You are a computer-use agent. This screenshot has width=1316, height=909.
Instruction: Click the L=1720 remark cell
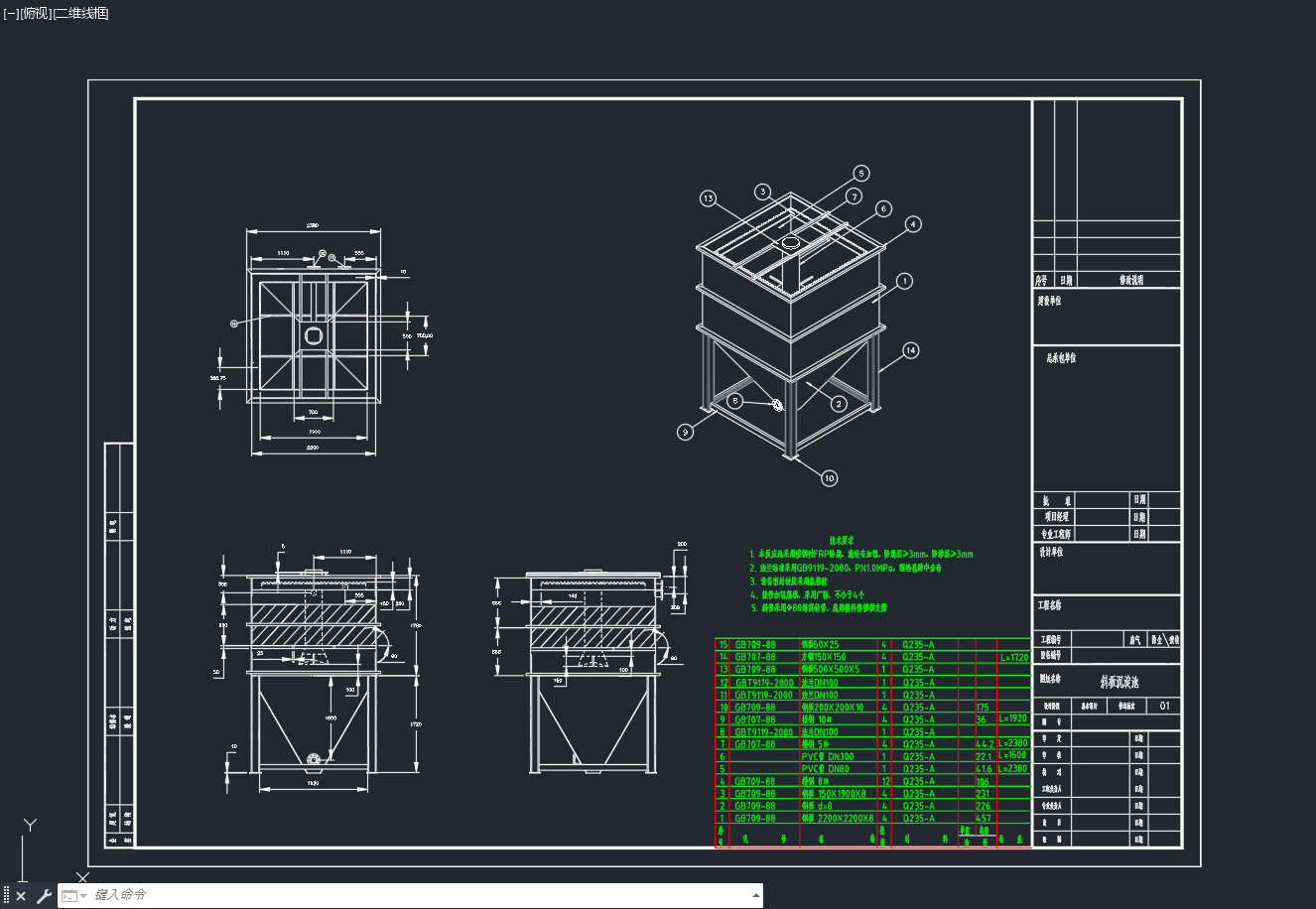pos(1013,658)
